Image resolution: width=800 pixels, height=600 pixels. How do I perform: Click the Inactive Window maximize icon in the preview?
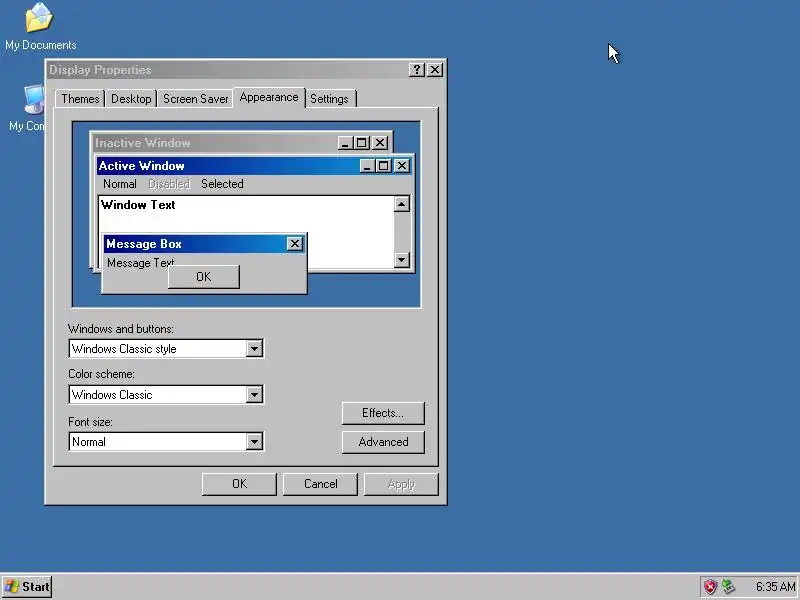point(362,143)
